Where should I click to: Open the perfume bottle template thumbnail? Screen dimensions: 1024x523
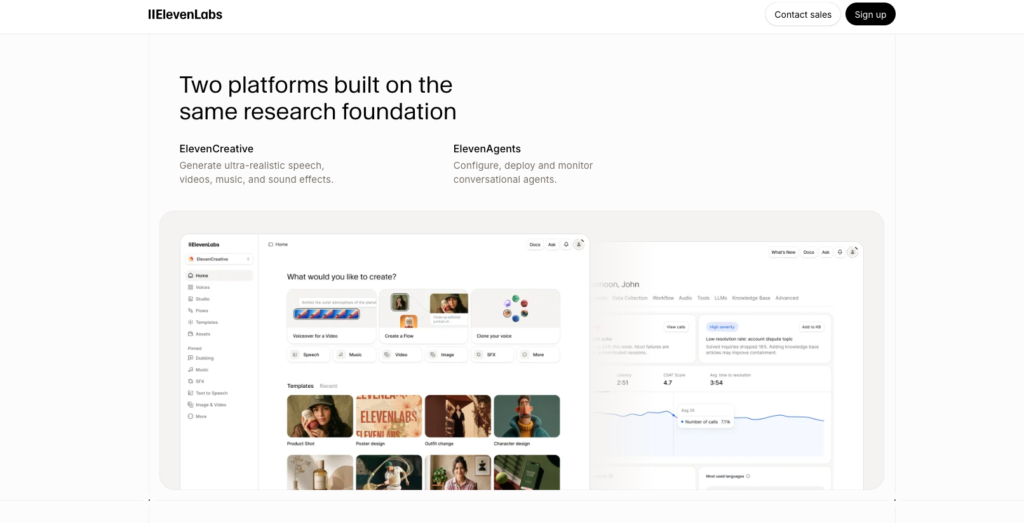(320, 472)
